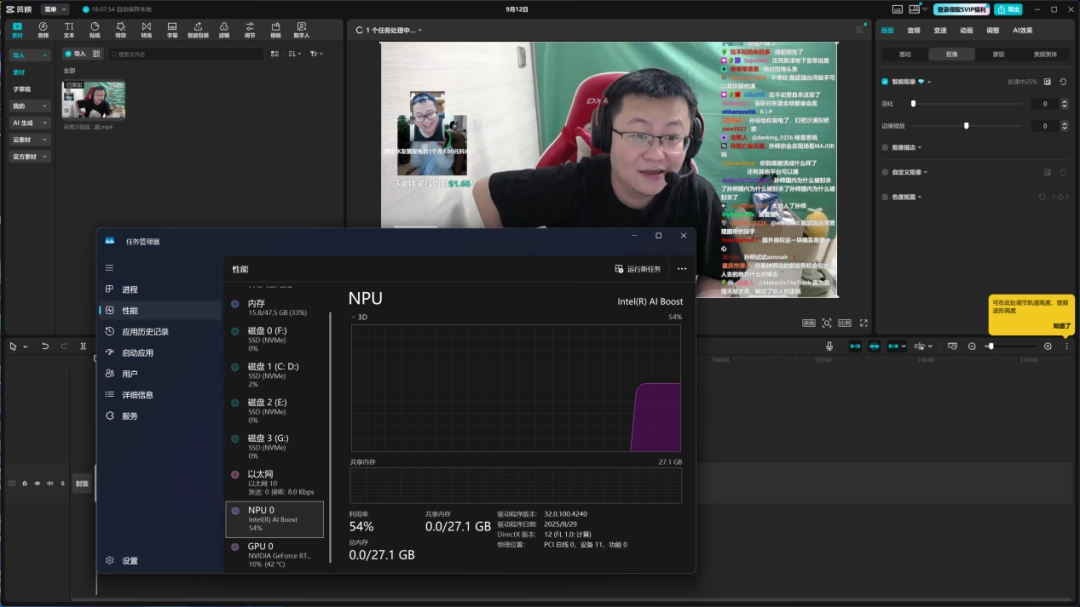The width and height of the screenshot is (1080, 607).
Task: Open the player panel hamburger menu
Action: [859, 30]
